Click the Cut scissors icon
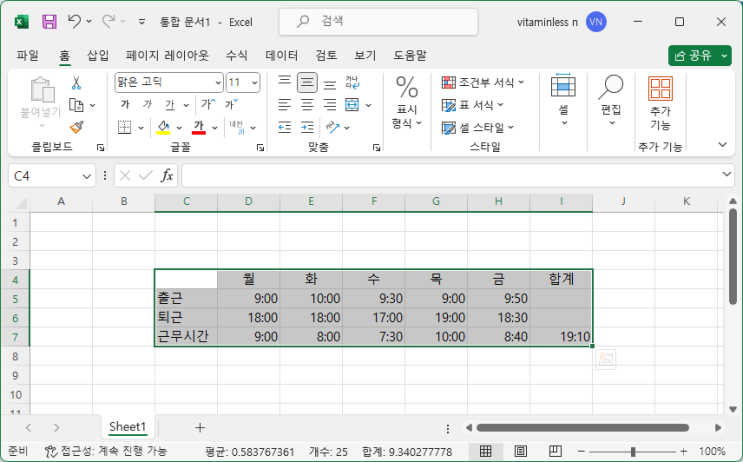 76,83
